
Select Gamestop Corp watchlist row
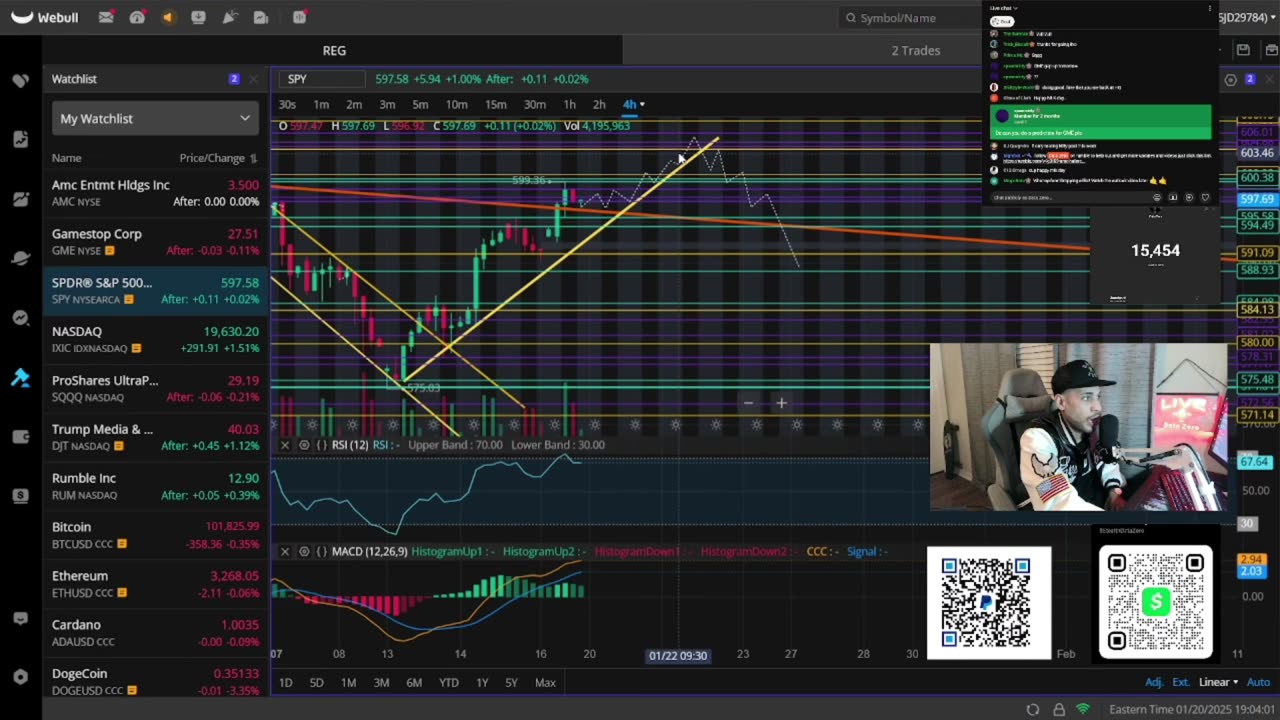pyautogui.click(x=156, y=241)
